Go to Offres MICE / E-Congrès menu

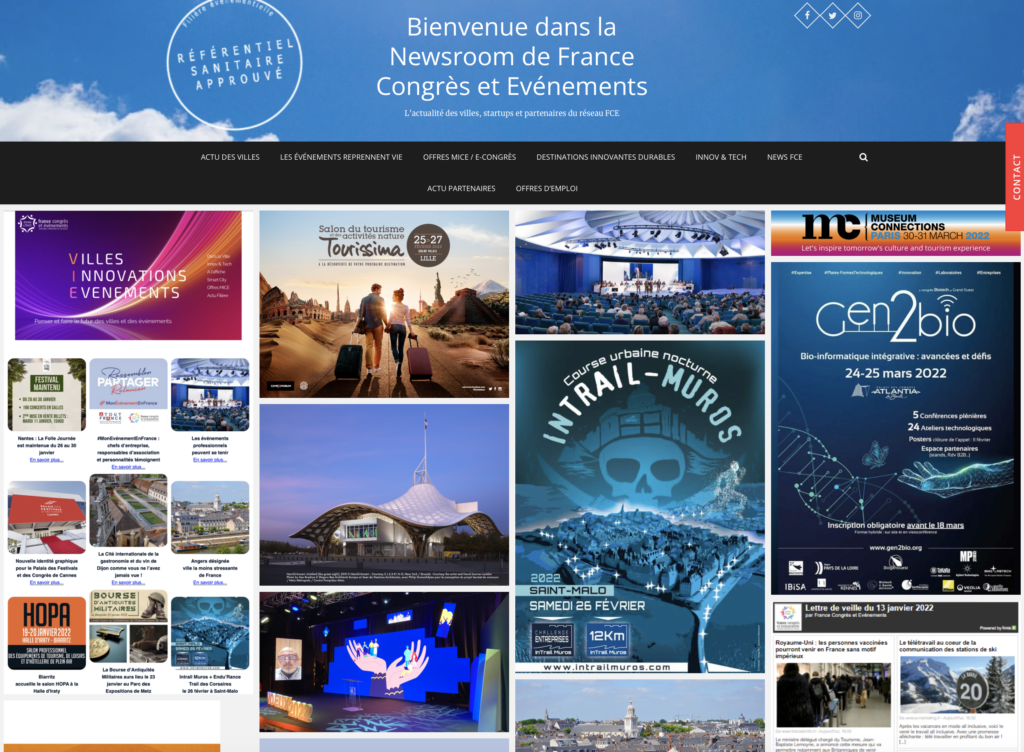pos(470,157)
